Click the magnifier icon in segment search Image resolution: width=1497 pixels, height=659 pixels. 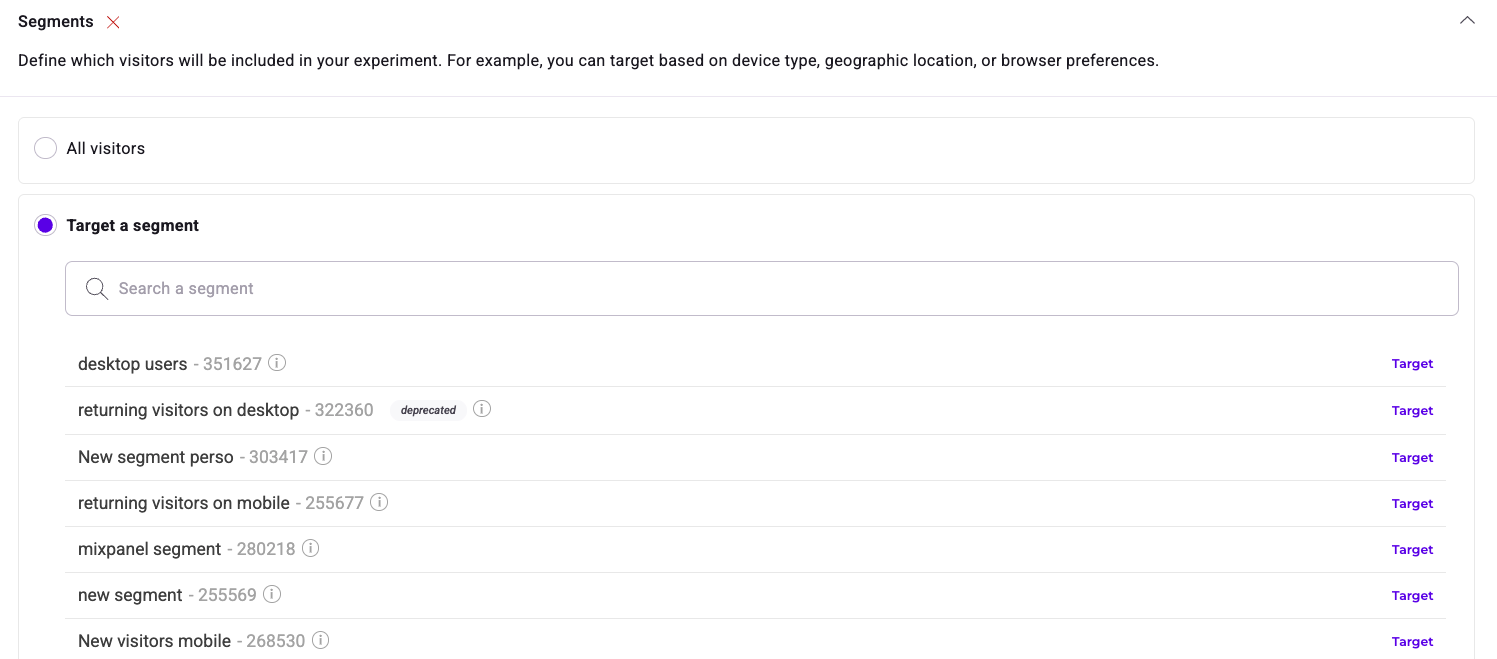[x=97, y=289]
